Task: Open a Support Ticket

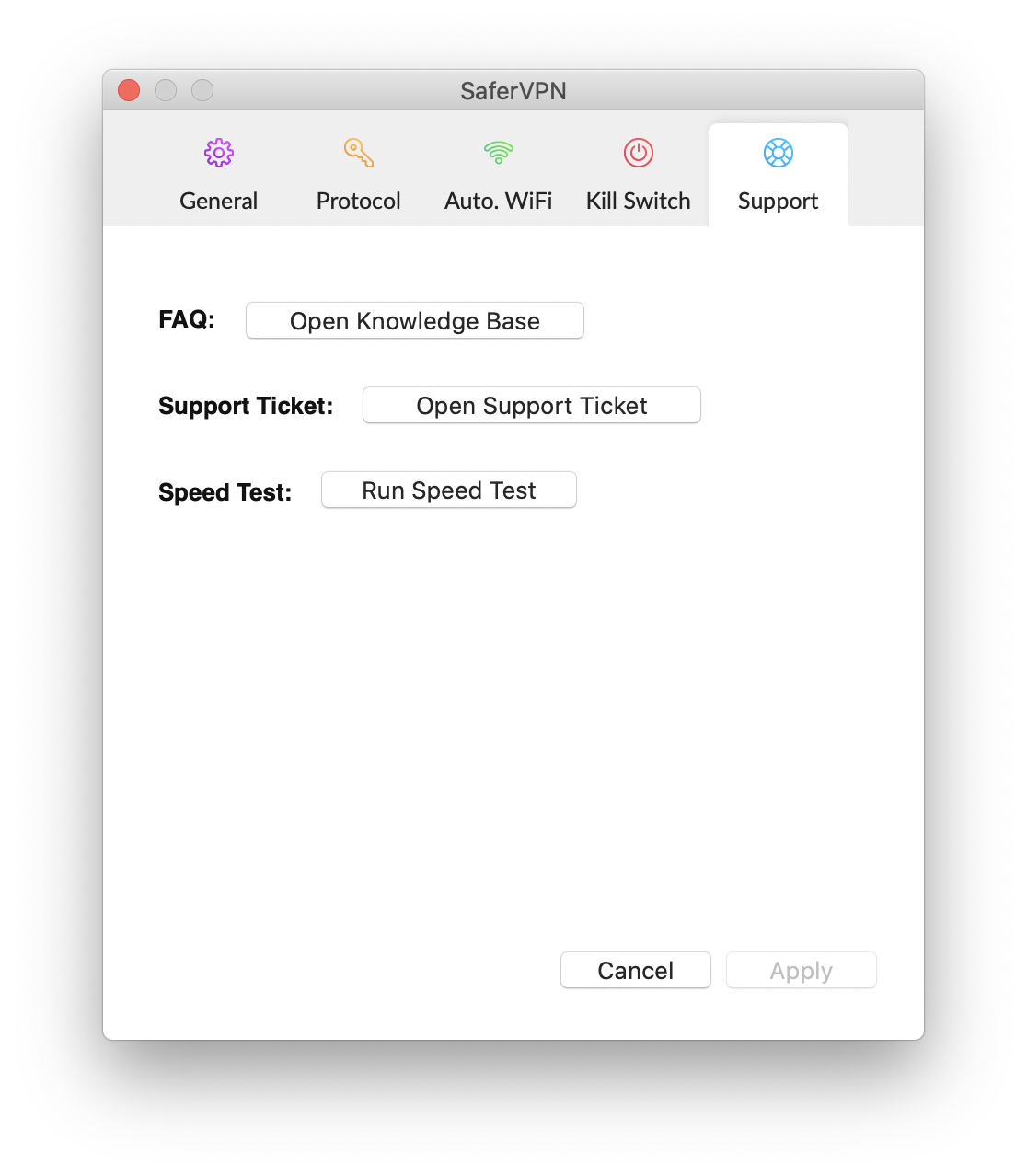Action: 532,405
